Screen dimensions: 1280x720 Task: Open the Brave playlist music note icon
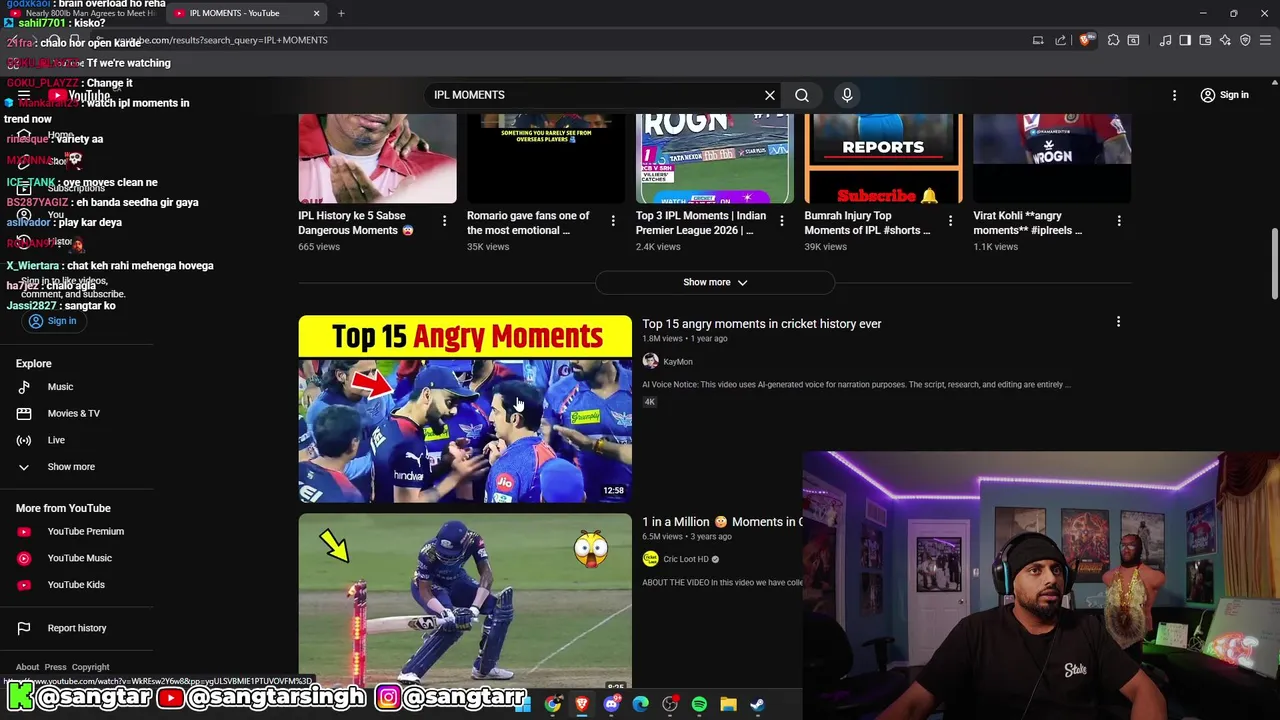click(x=1165, y=40)
